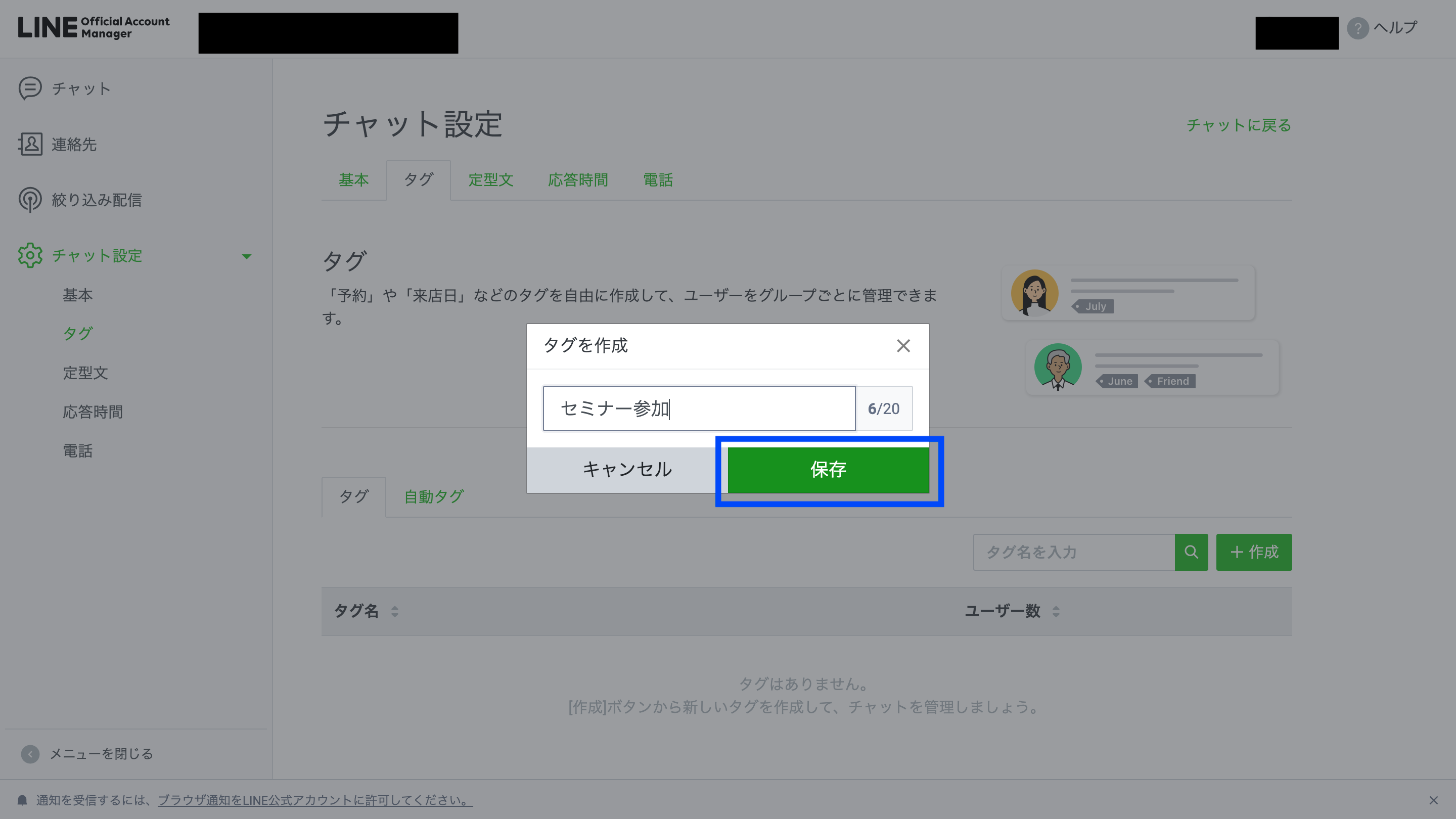Sort by タグ名 column arrows
This screenshot has height=819, width=1456.
[394, 611]
